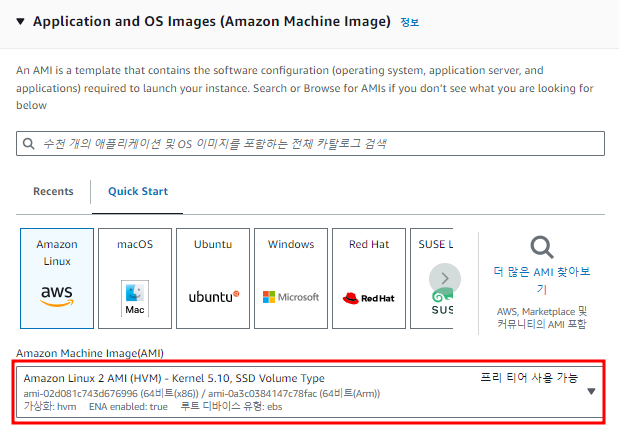Select the macOS AMI card
The image size is (619, 433).
(135, 278)
